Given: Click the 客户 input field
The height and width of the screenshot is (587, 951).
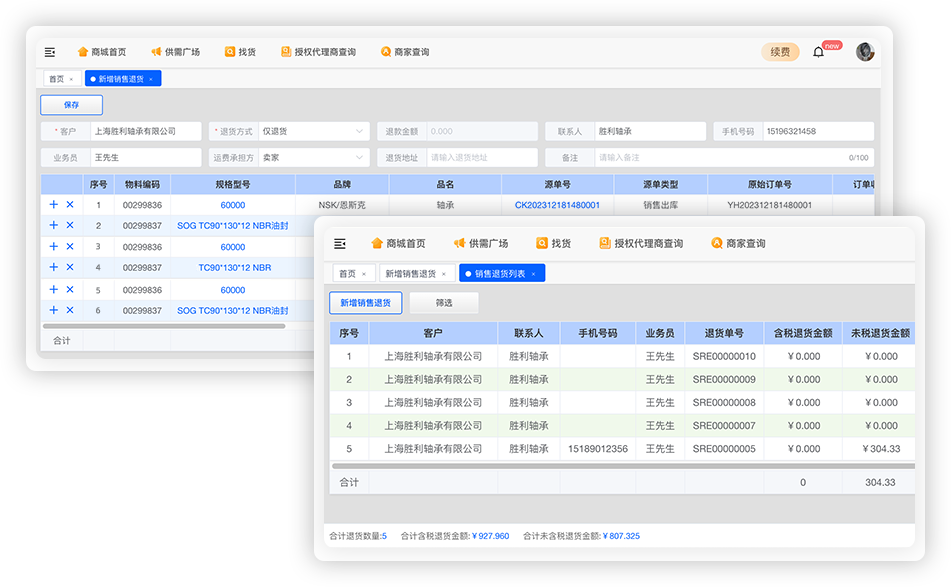Looking at the screenshot, I should (146, 131).
